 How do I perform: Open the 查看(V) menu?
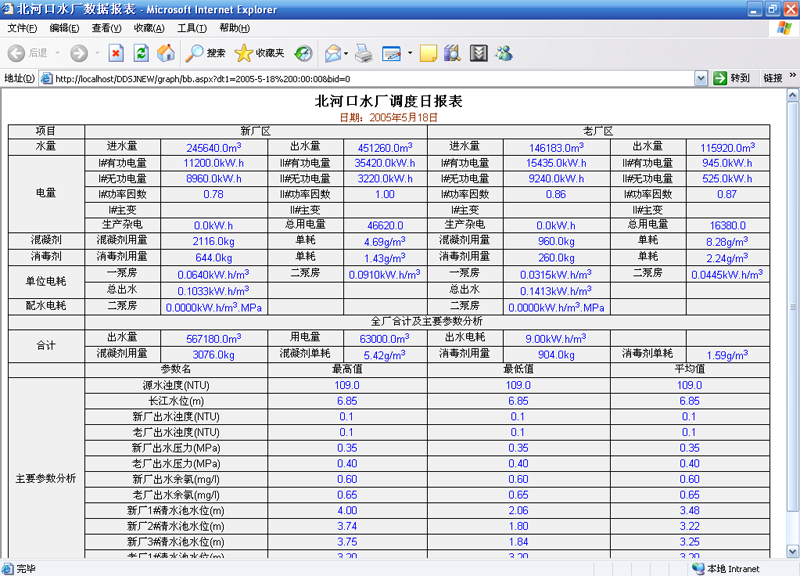(x=107, y=28)
